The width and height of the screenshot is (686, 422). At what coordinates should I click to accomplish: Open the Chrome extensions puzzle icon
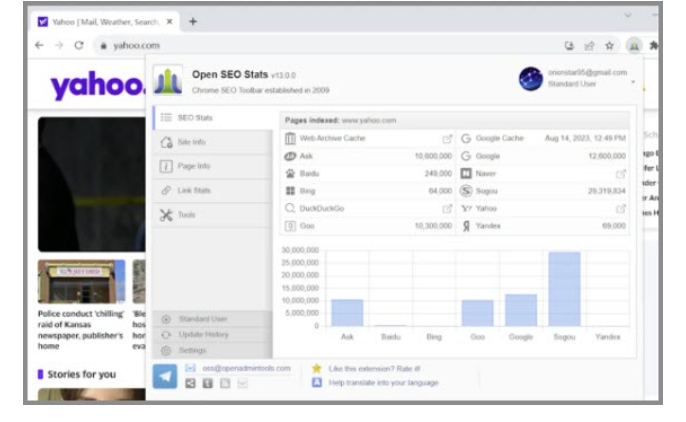pyautogui.click(x=654, y=45)
